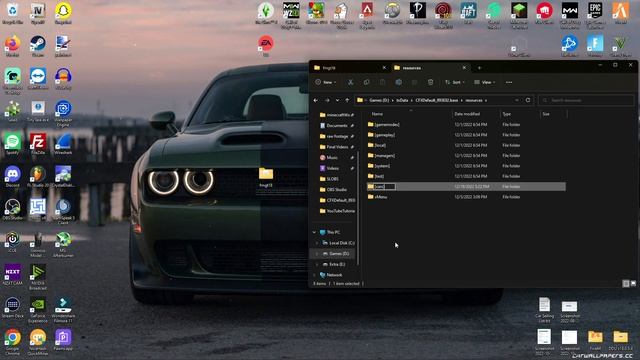Open the Sims 4 desktop shortcut
Screen dimensions: 640x360
266,13
